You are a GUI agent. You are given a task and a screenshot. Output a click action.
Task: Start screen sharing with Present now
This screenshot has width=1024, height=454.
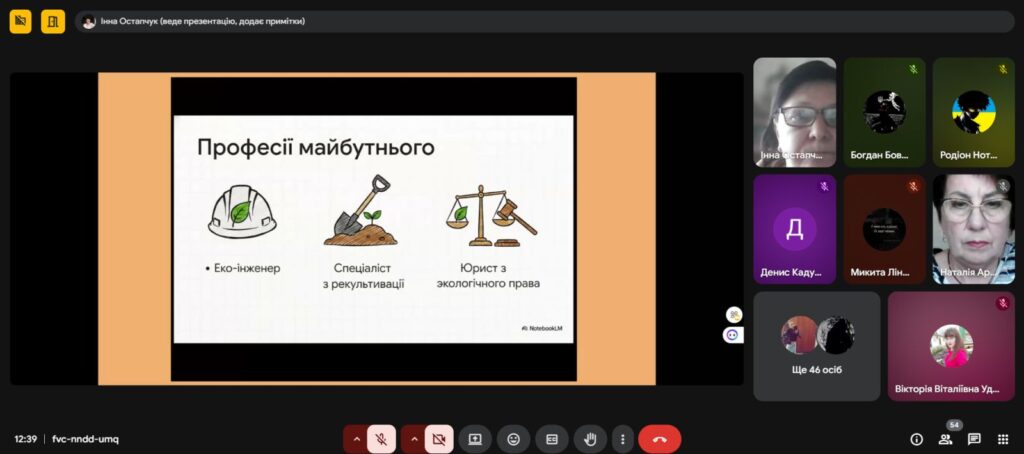[x=475, y=439]
